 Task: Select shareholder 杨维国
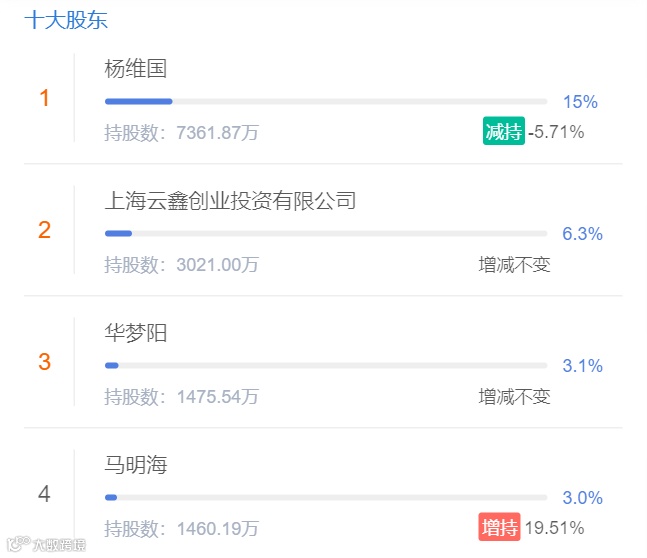(135, 69)
